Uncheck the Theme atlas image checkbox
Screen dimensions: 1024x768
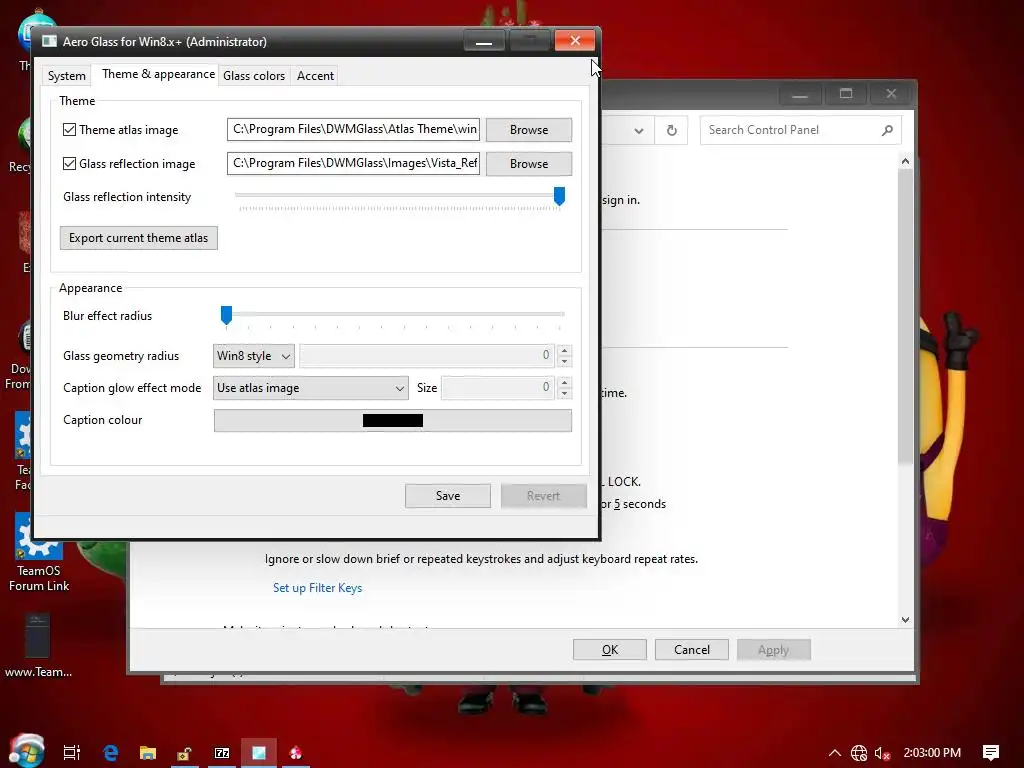tap(69, 129)
